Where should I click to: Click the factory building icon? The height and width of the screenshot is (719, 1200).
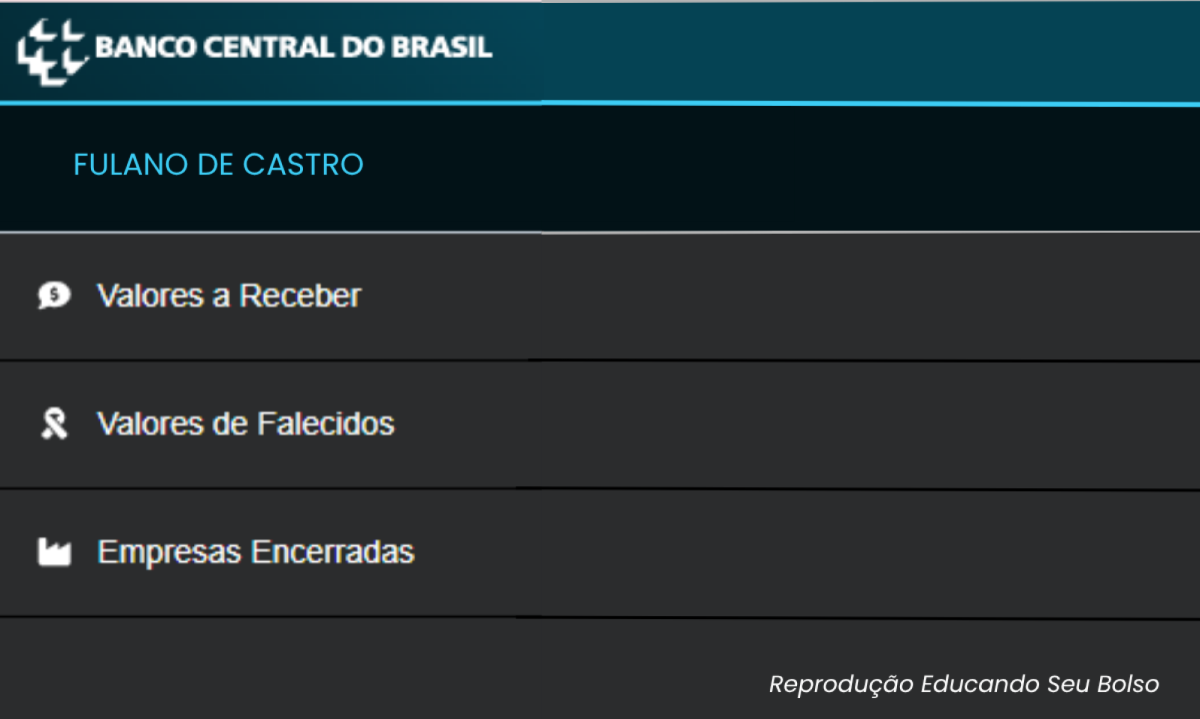tap(54, 552)
